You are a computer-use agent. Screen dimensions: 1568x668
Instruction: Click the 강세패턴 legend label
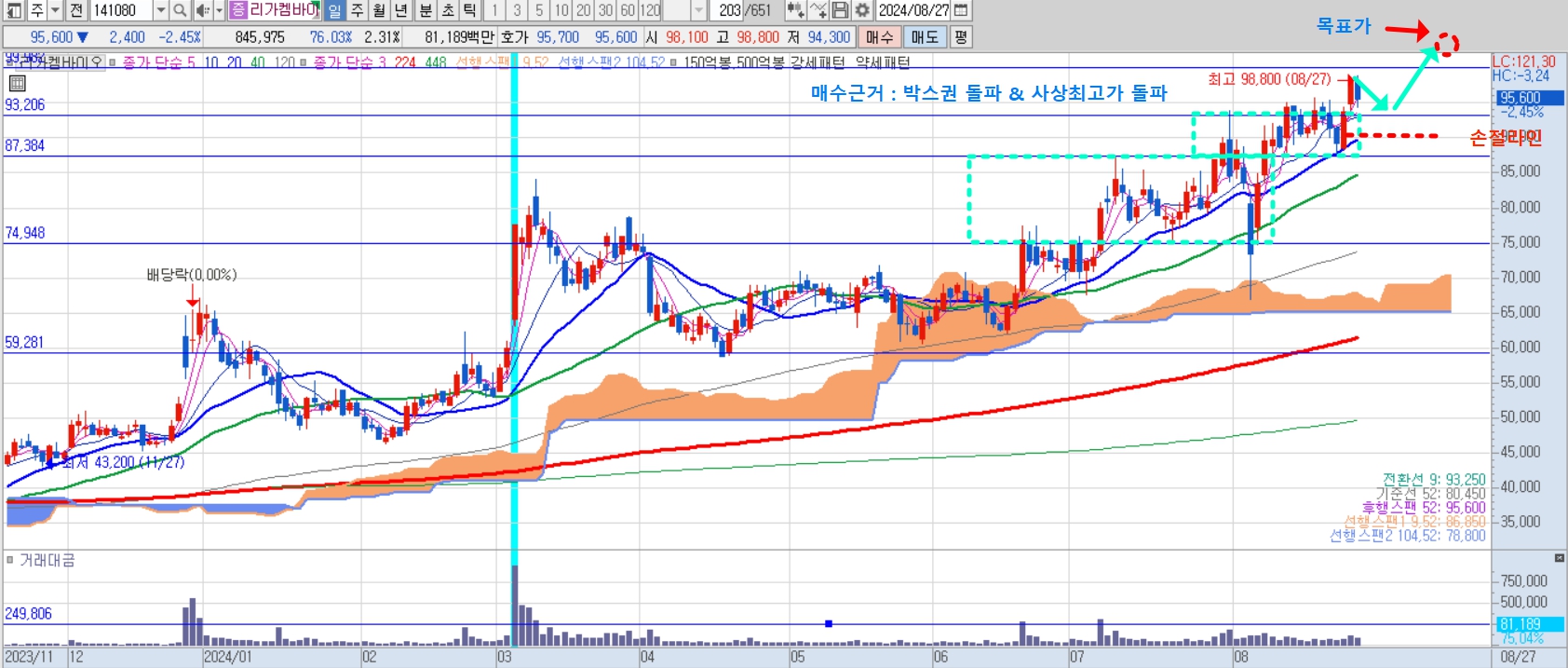point(819,62)
